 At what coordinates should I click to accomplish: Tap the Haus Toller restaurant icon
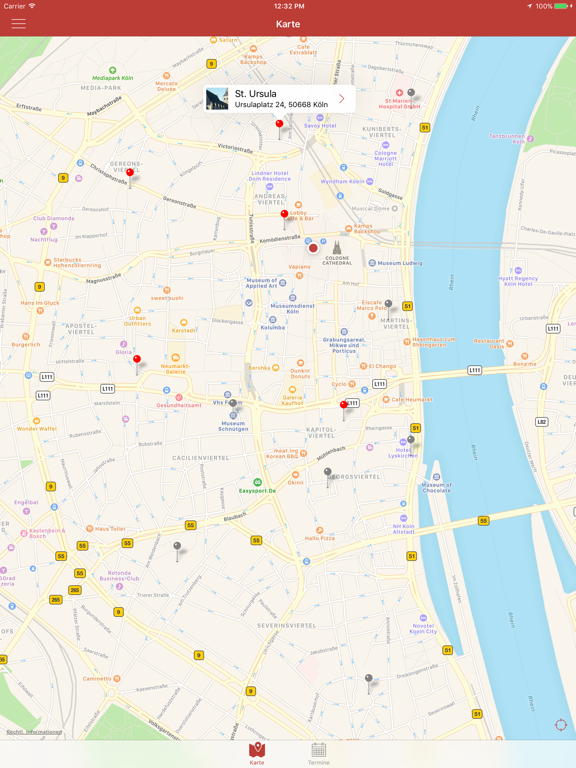click(90, 528)
